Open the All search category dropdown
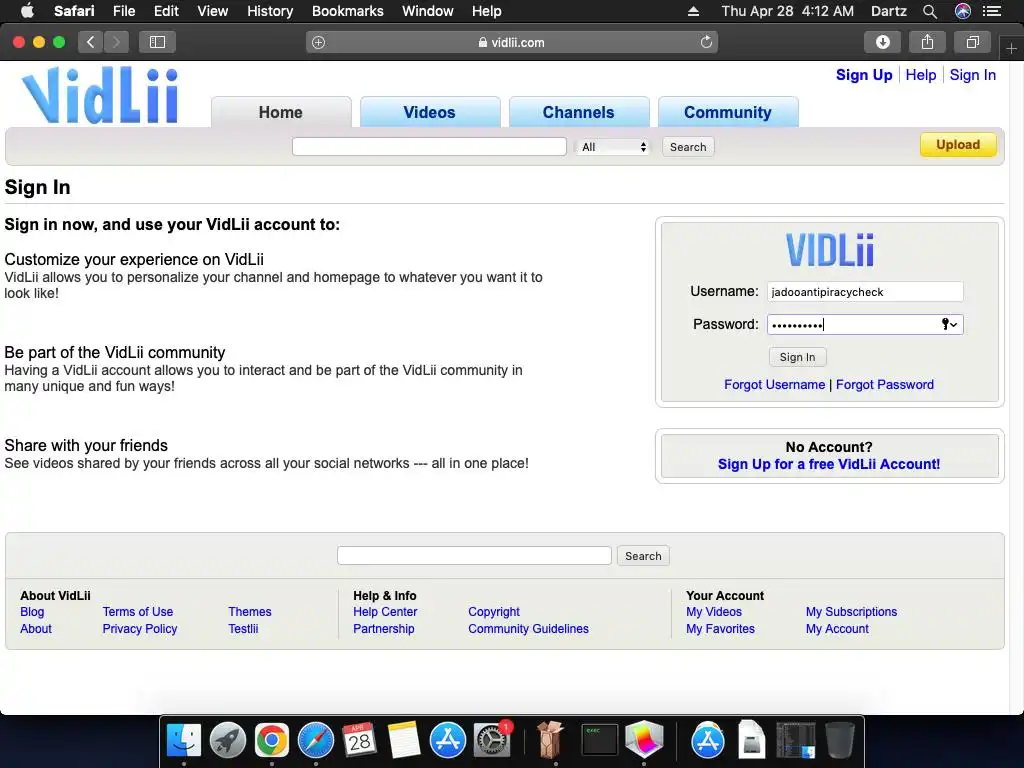This screenshot has width=1024, height=768. 613,147
